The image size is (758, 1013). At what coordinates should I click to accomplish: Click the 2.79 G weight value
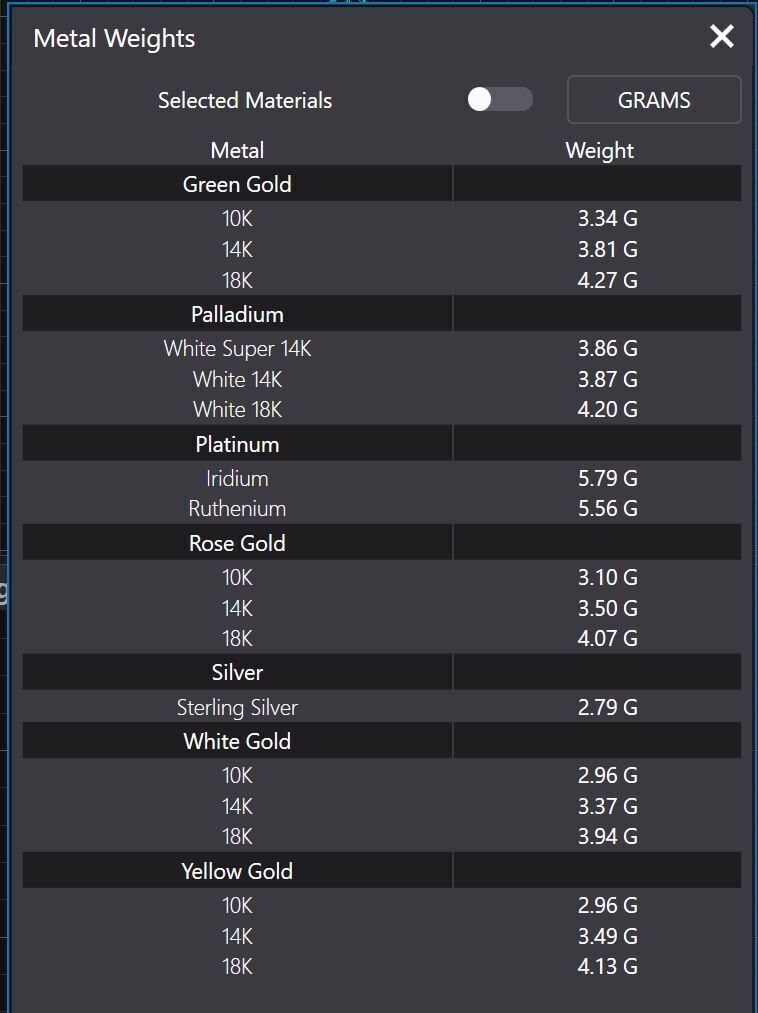[607, 708]
